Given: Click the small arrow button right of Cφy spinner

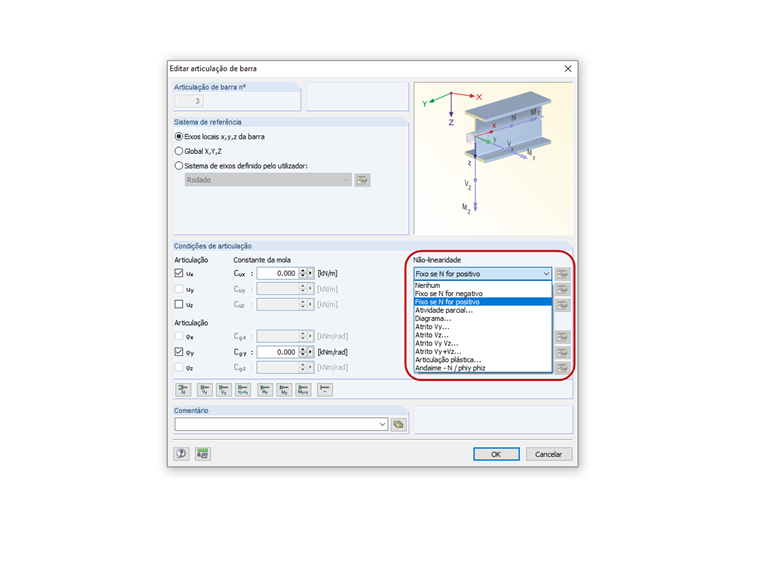Looking at the screenshot, I should point(310,352).
